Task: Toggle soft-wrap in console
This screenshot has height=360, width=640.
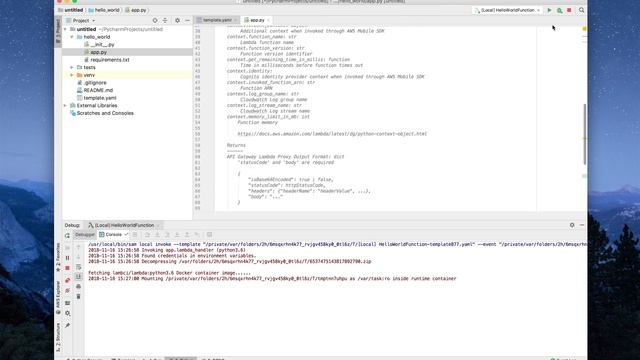Action: click(78, 267)
